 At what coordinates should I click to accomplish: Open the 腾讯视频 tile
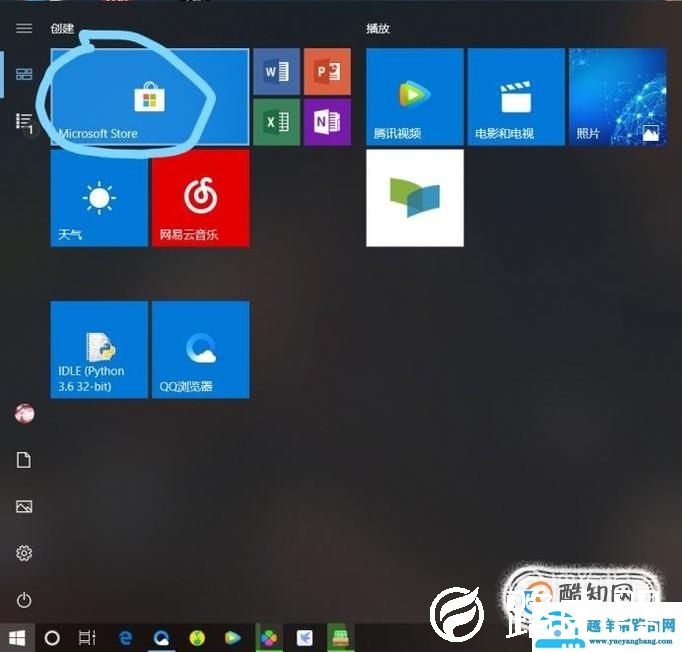[415, 97]
